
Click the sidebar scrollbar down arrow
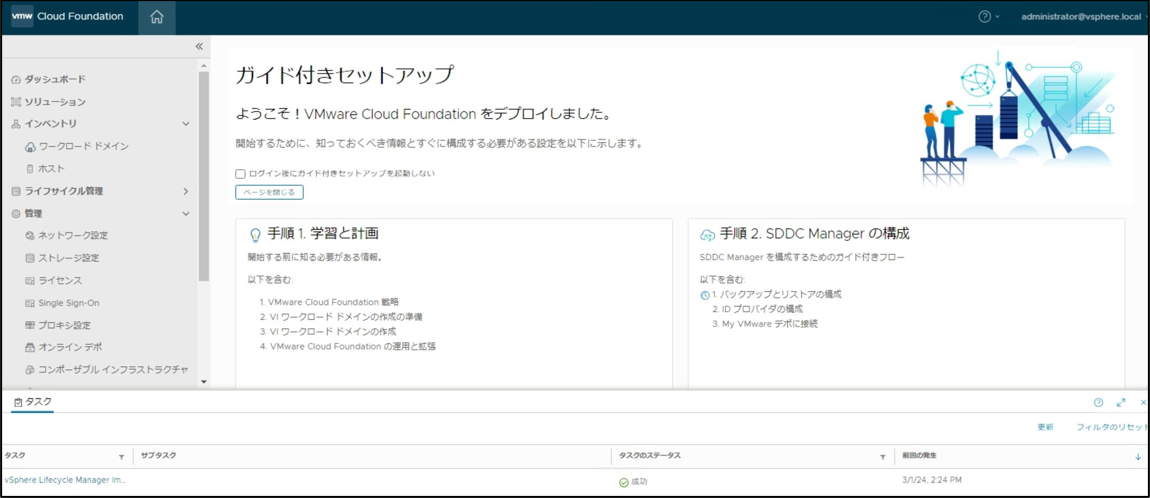pos(204,381)
